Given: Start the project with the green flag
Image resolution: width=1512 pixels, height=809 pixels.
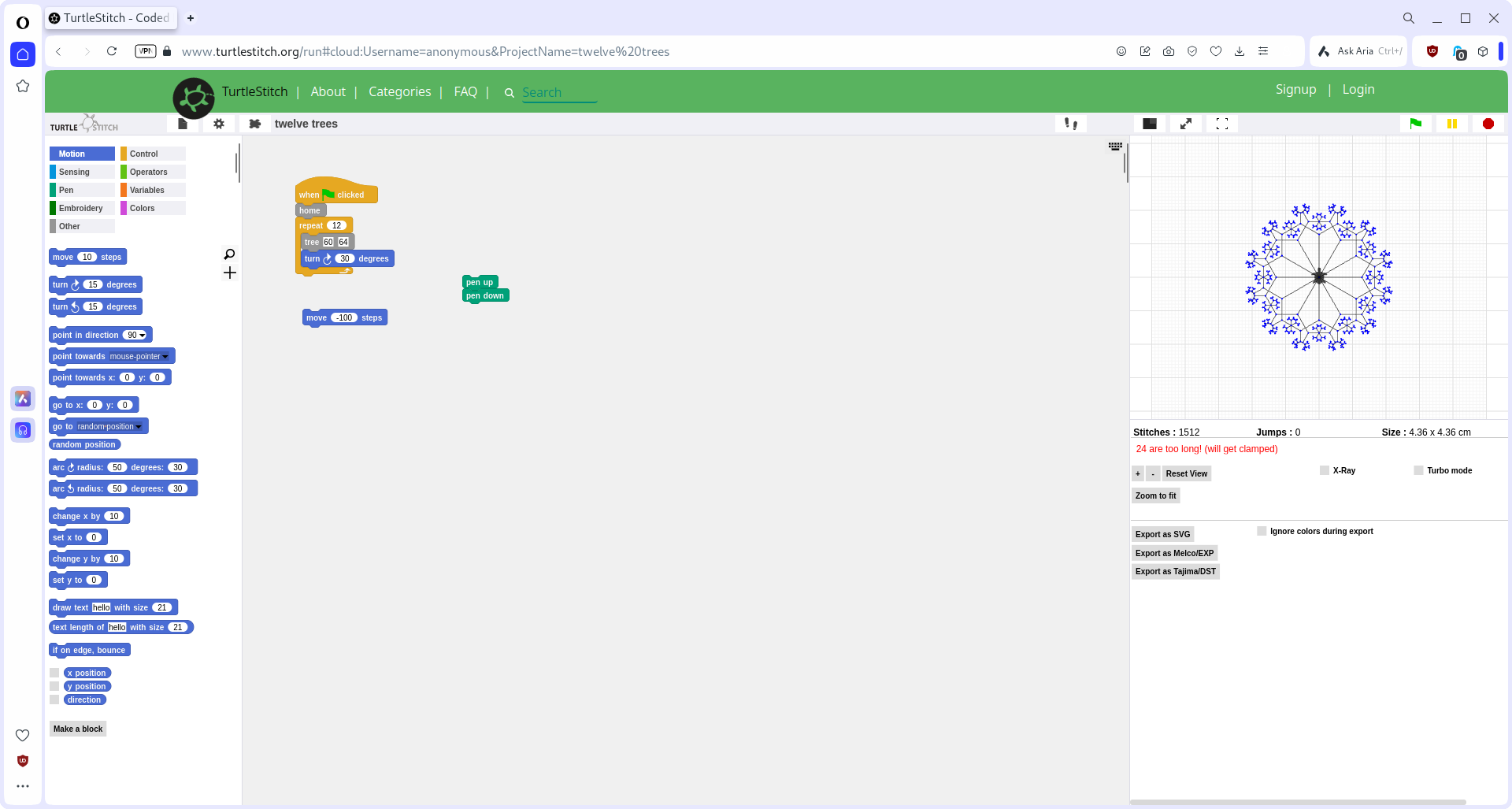Looking at the screenshot, I should [x=1415, y=124].
